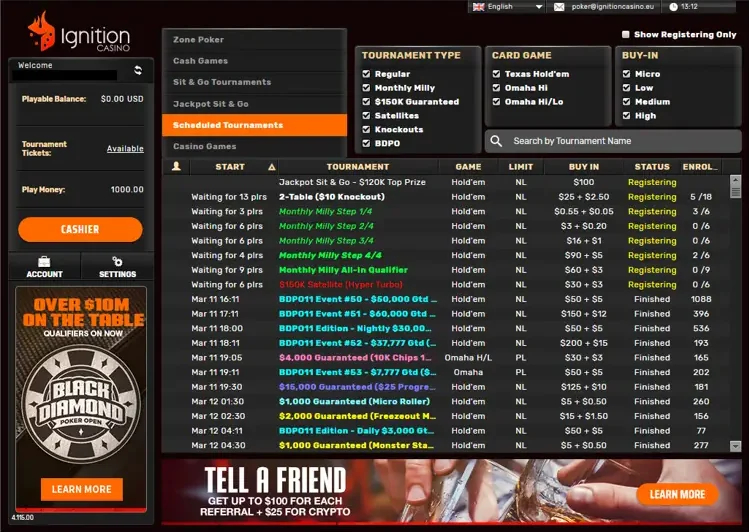Select the 2-Table ($10 Knockout) row
The image size is (749, 532).
pyautogui.click(x=447, y=197)
